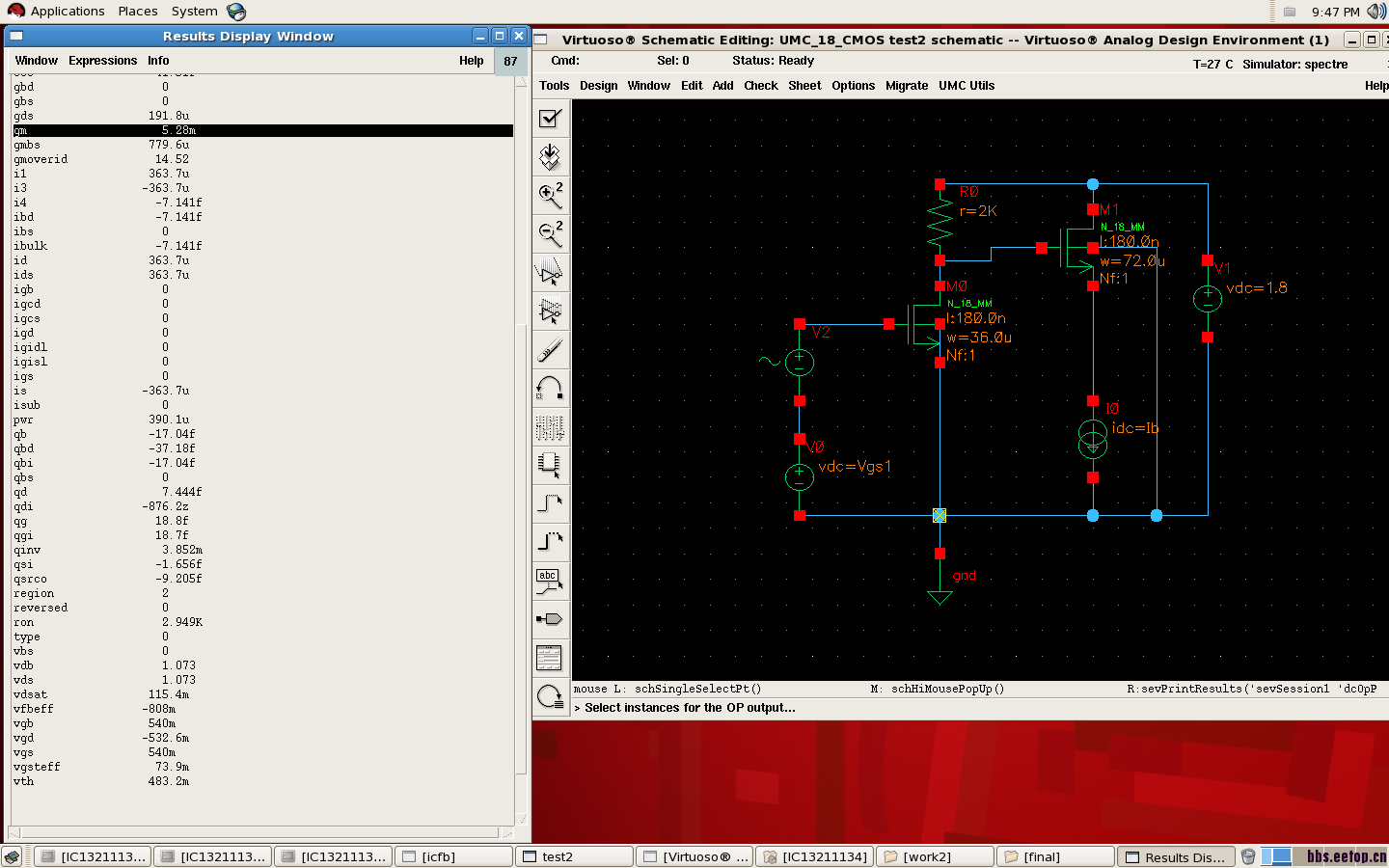Select the Add Instance chip icon
Viewport: 1389px width, 868px height.
[550, 466]
